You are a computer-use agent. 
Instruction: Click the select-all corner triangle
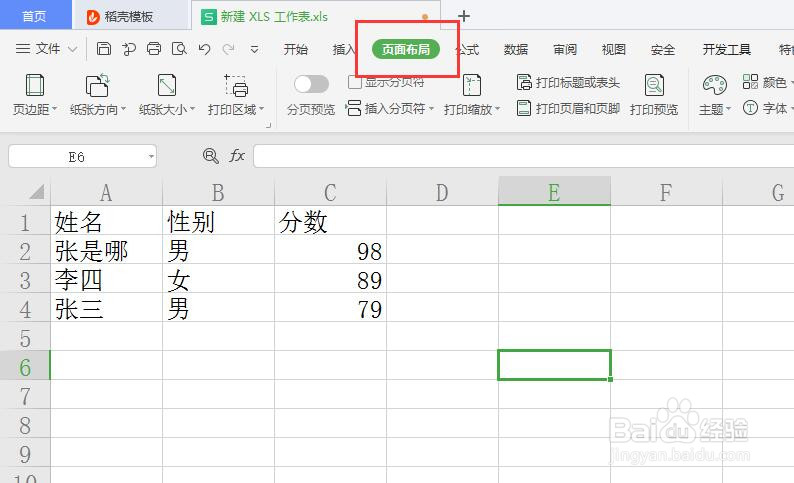point(36,192)
